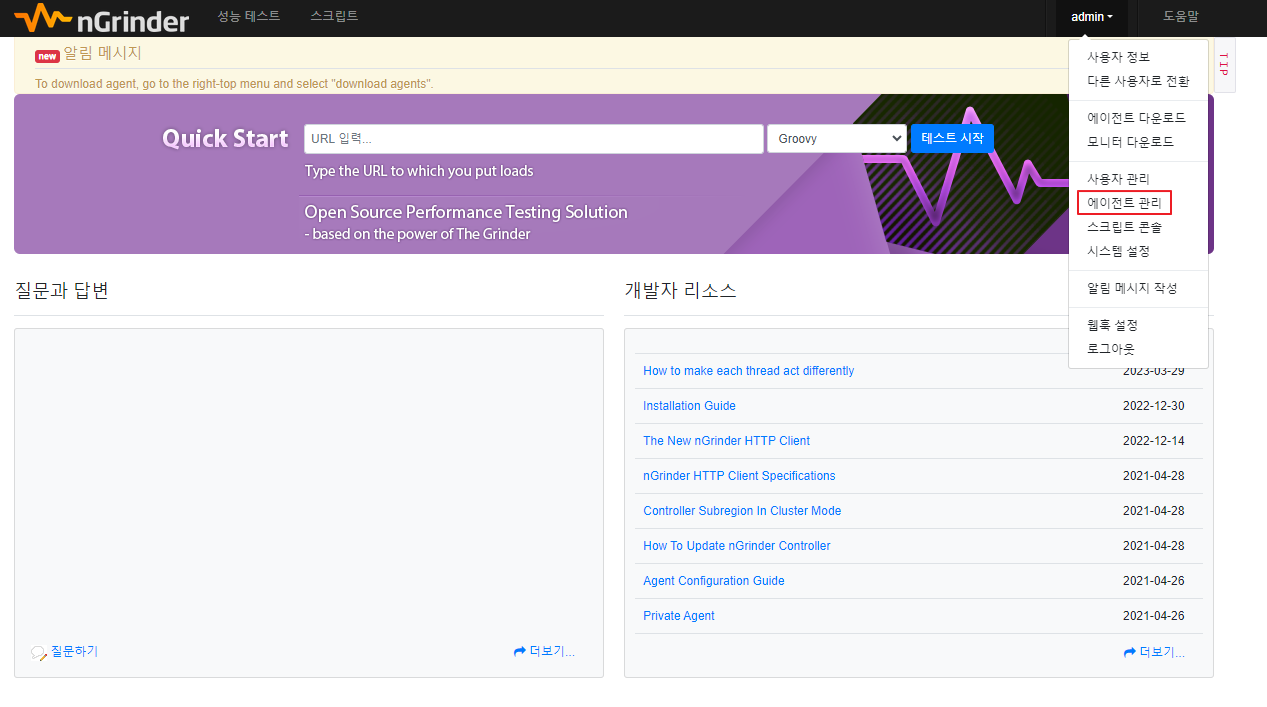1267x707 pixels.
Task: Open nGrinder HTTP Client Specifications link
Action: click(739, 476)
